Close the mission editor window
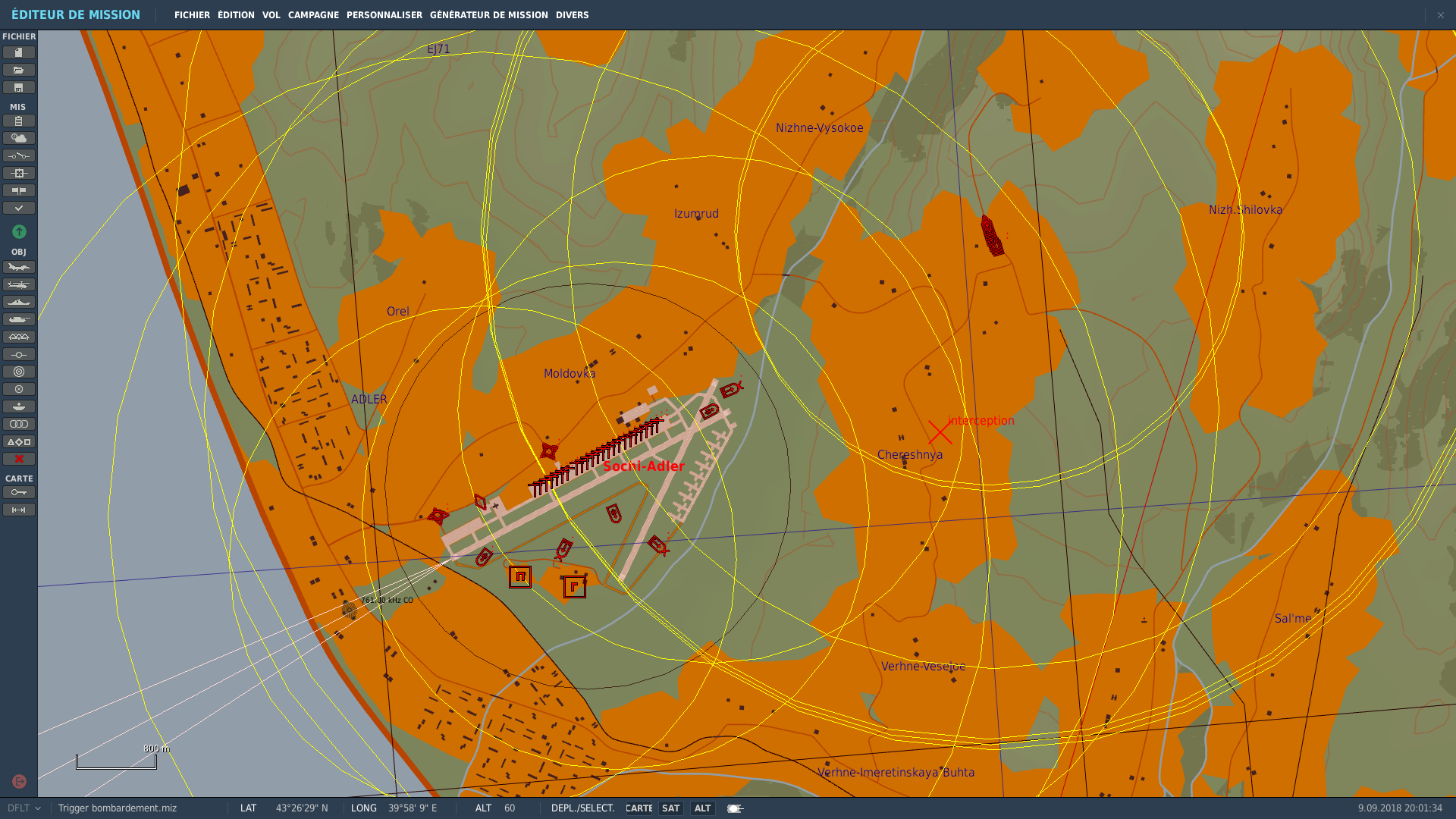The image size is (1456, 819). 1440,15
